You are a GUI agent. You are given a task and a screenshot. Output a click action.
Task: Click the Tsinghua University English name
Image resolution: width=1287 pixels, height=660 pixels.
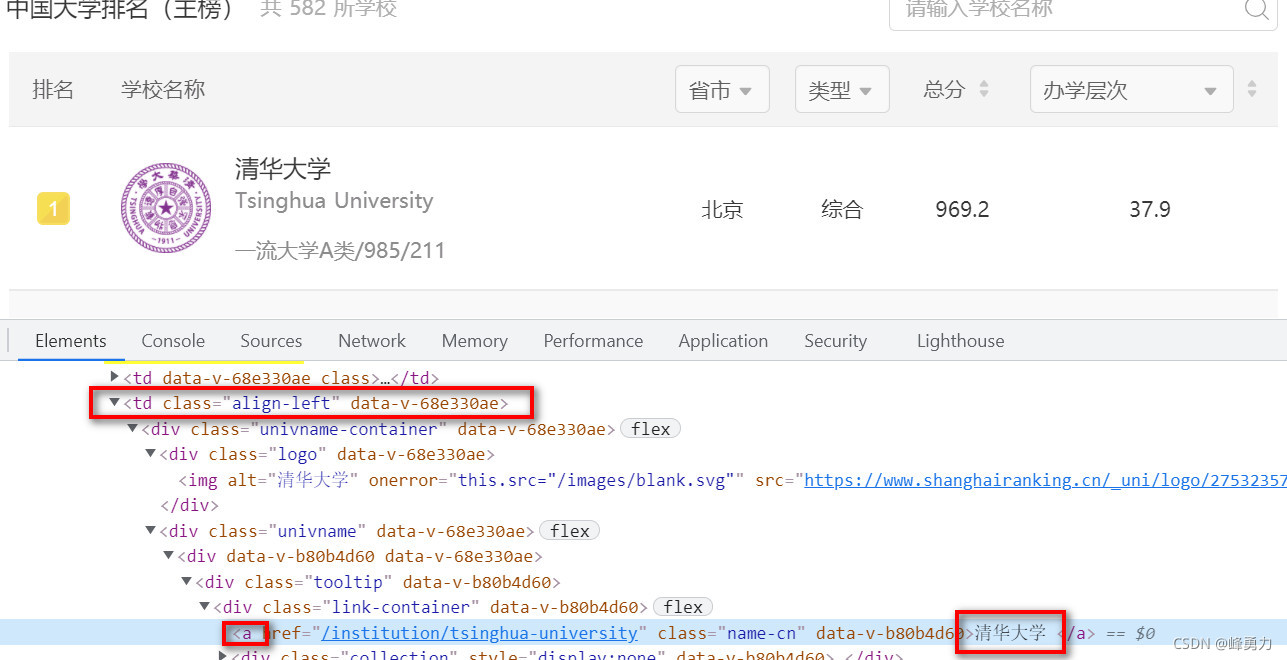(334, 201)
